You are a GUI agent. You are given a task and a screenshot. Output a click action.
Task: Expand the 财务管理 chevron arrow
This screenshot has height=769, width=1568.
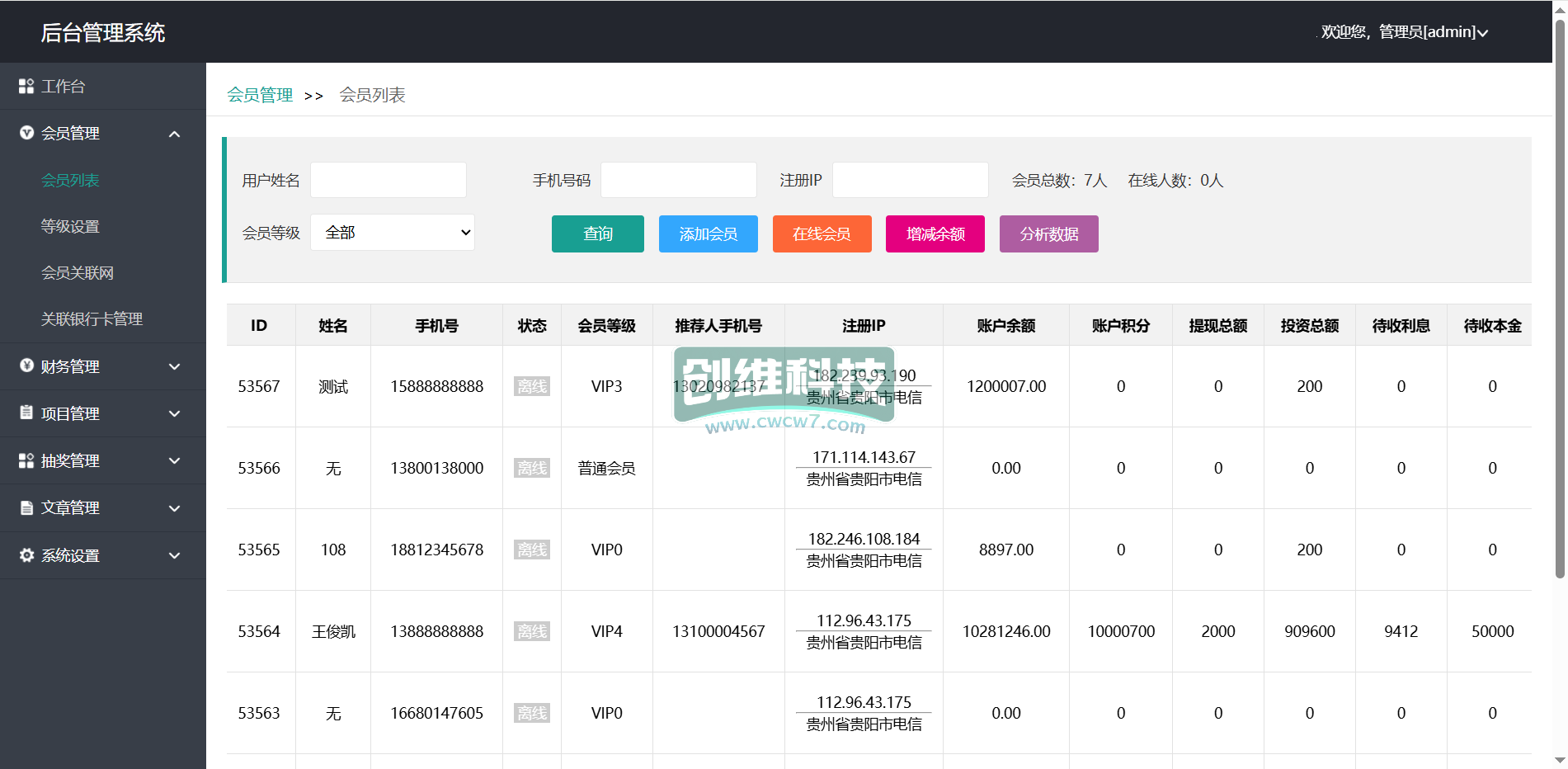point(174,366)
